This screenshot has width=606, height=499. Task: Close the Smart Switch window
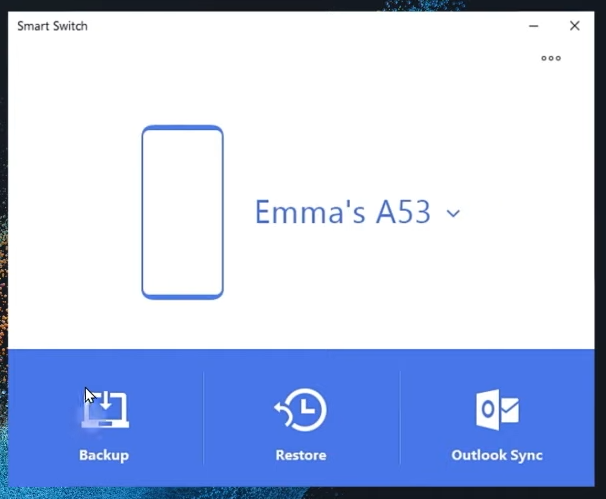pyautogui.click(x=574, y=26)
